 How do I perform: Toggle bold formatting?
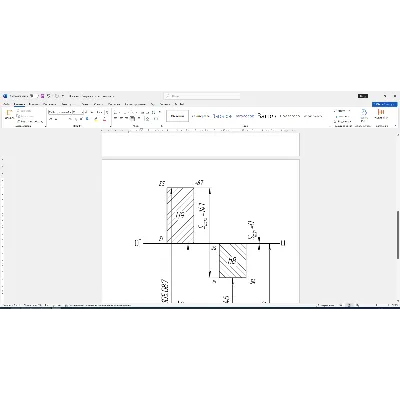pos(51,119)
